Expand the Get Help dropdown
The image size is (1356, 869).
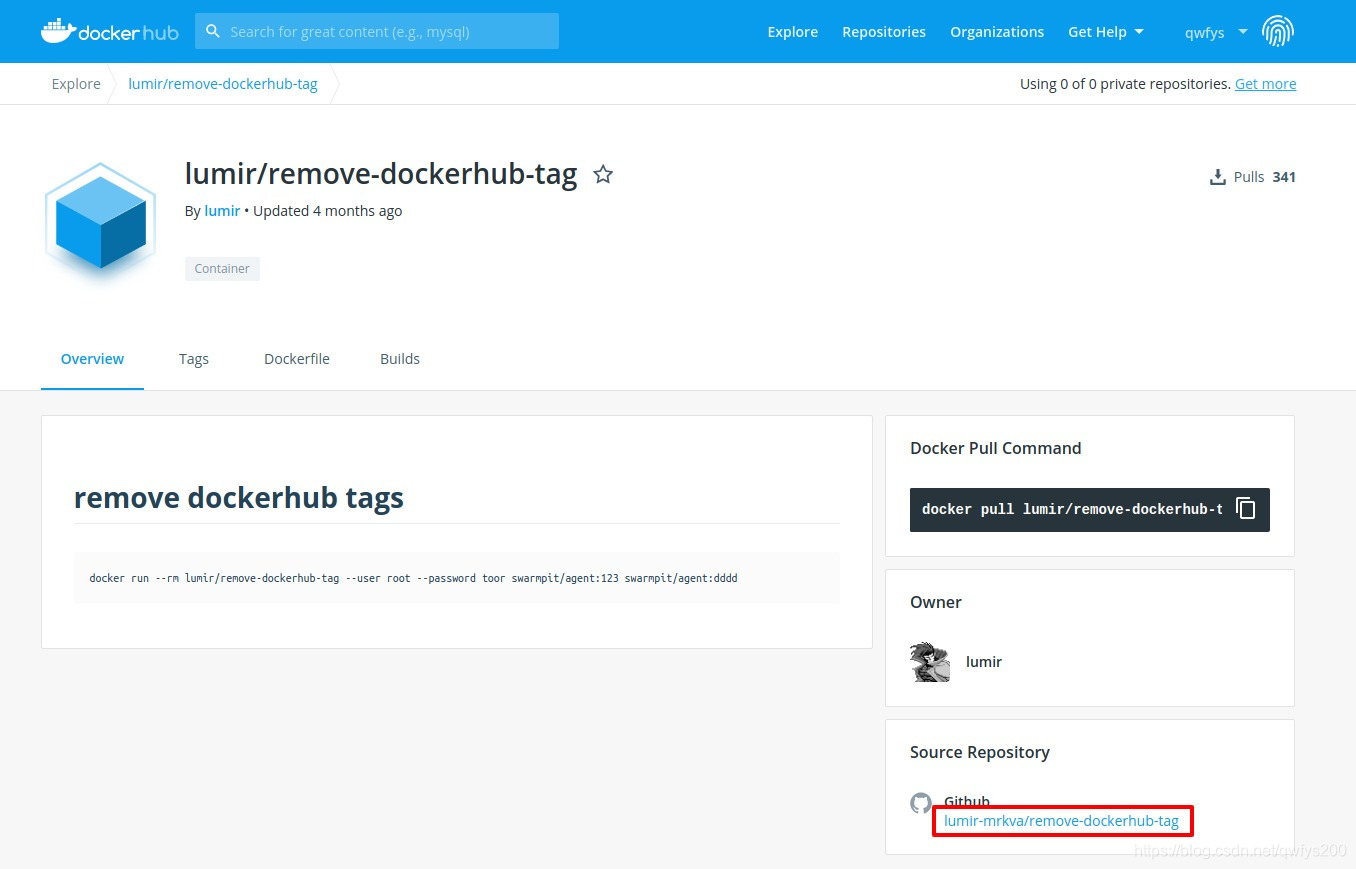click(1105, 32)
